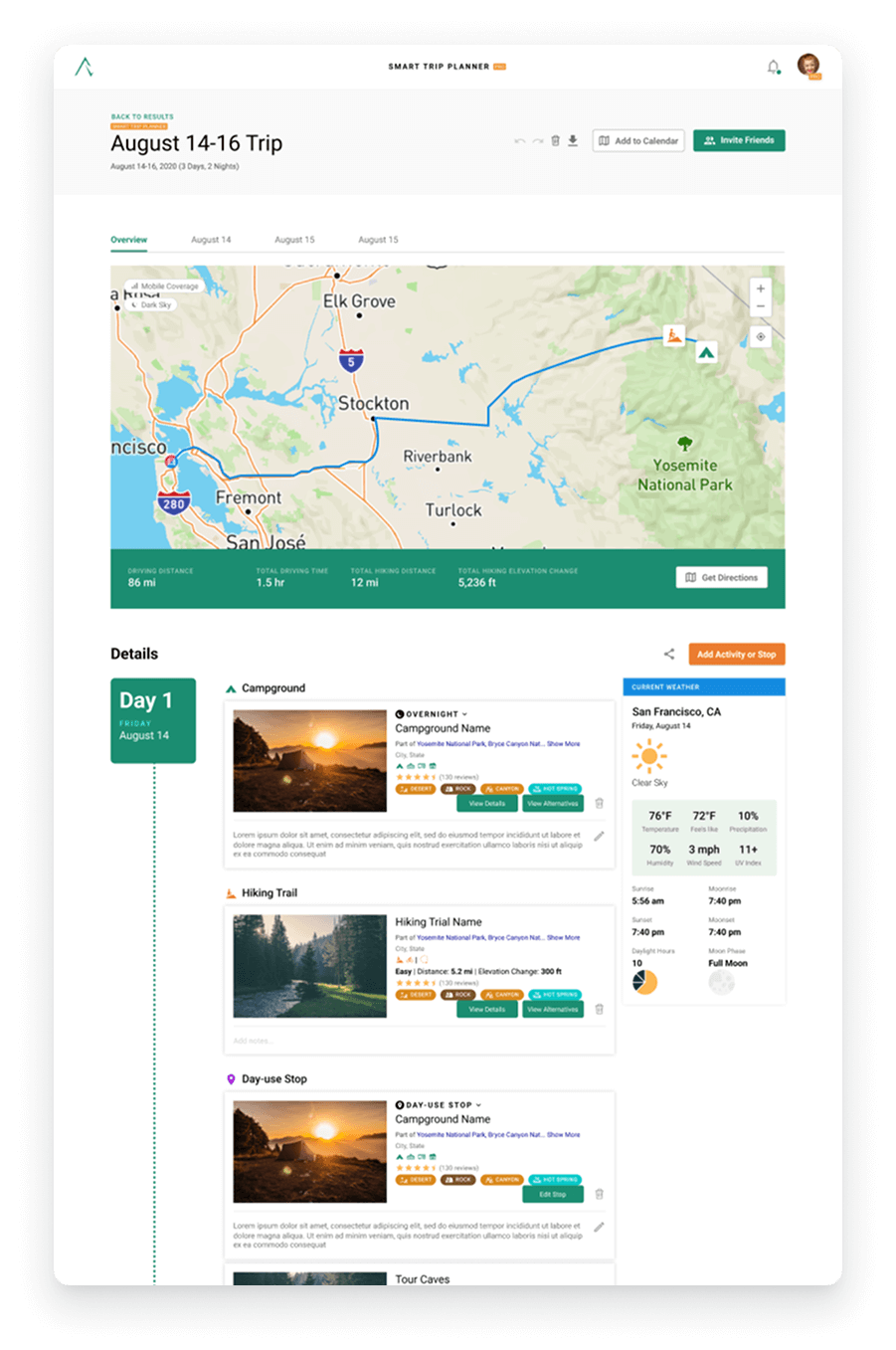Delete the trip using header trash icon
The image size is (896, 1350).
(x=555, y=141)
